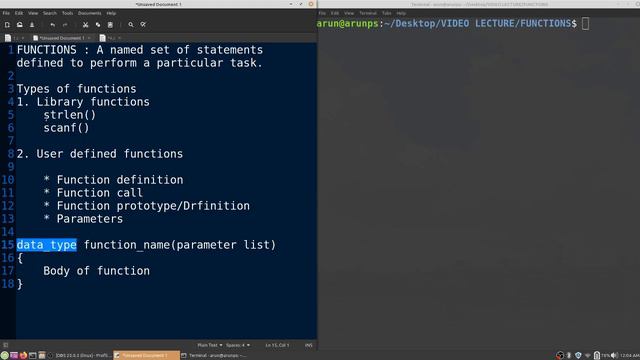Open terminal launcher icon on taskbar
Screen dimensions: 640x360
point(33,356)
